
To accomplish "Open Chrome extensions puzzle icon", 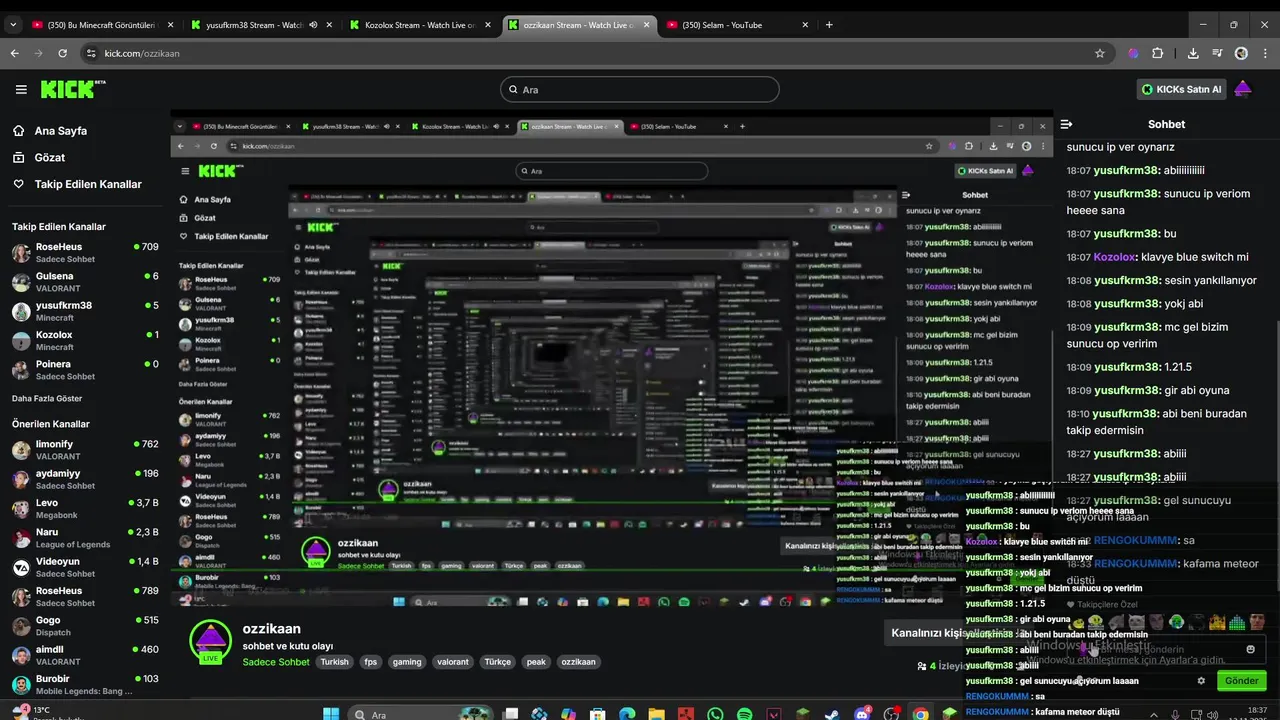I will (x=1158, y=53).
